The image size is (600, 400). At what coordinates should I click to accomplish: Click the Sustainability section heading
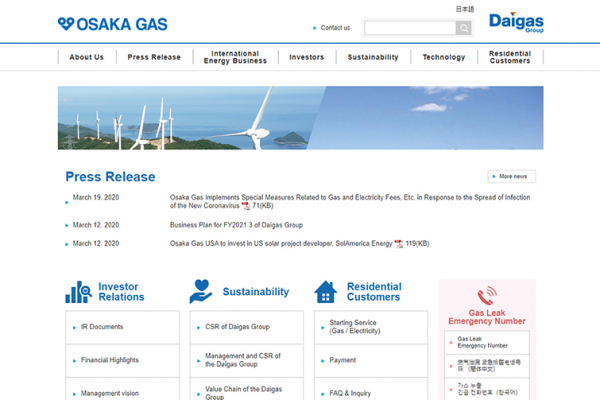[x=256, y=292]
